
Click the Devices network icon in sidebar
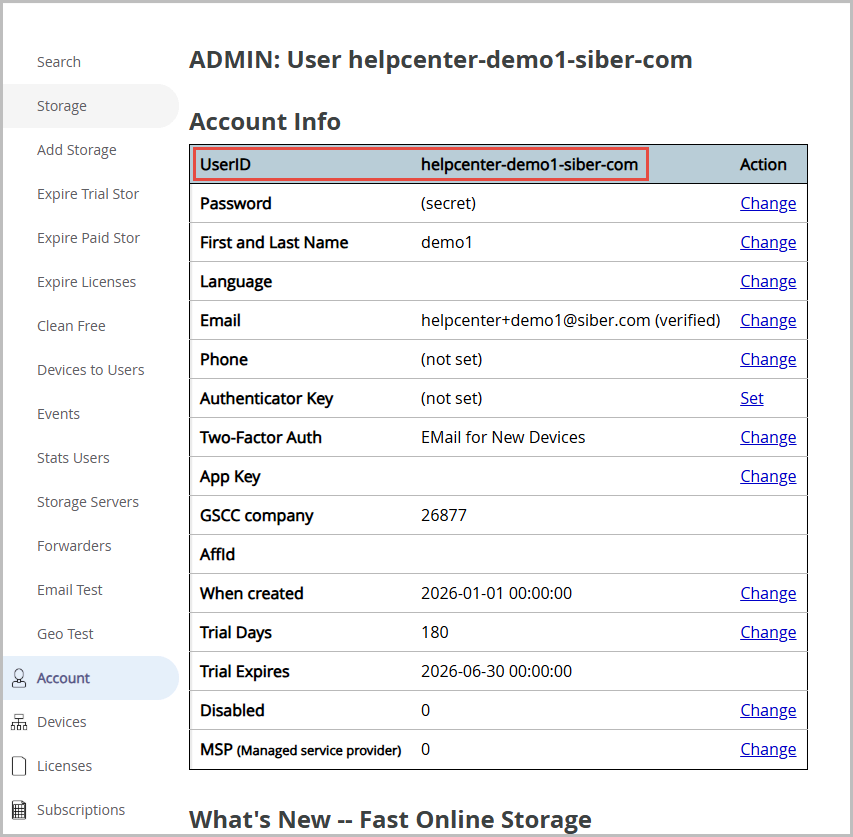tap(18, 722)
